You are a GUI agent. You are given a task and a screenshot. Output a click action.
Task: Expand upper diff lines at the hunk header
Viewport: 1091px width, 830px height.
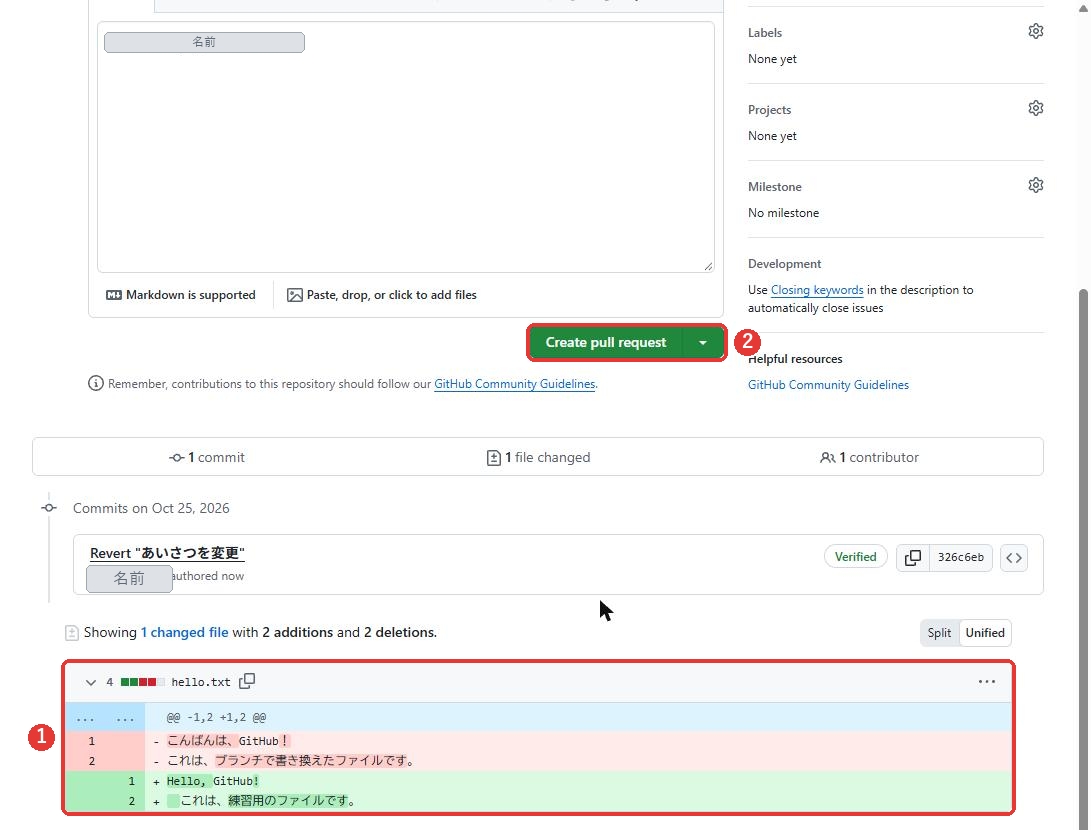click(105, 717)
